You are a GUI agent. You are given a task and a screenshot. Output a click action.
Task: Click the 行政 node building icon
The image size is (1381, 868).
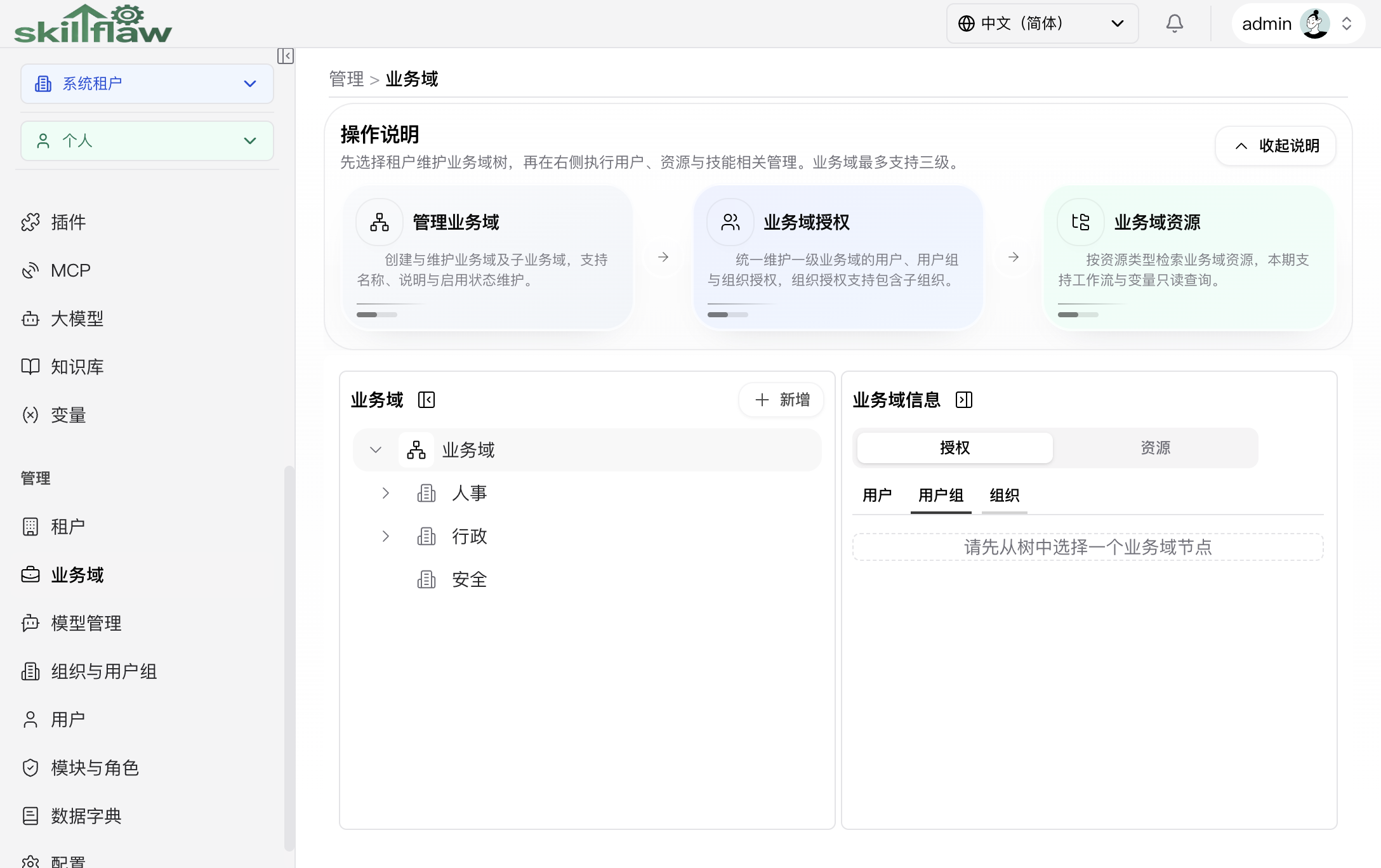point(426,536)
